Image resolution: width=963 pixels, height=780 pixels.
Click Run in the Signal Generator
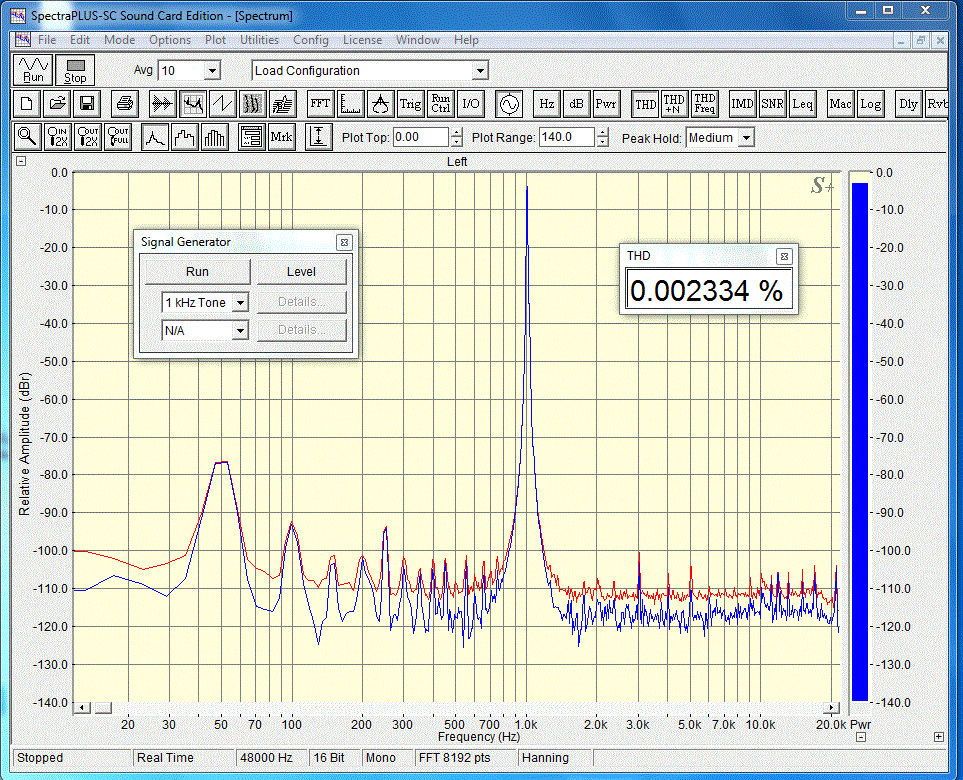click(x=198, y=271)
